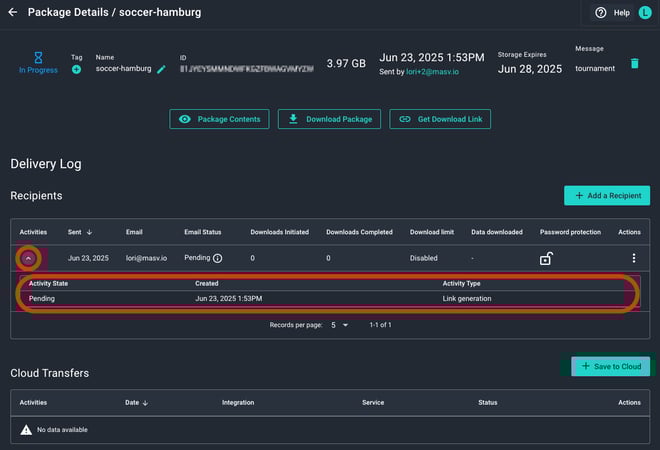Click the Link generation activity type

coord(467,298)
